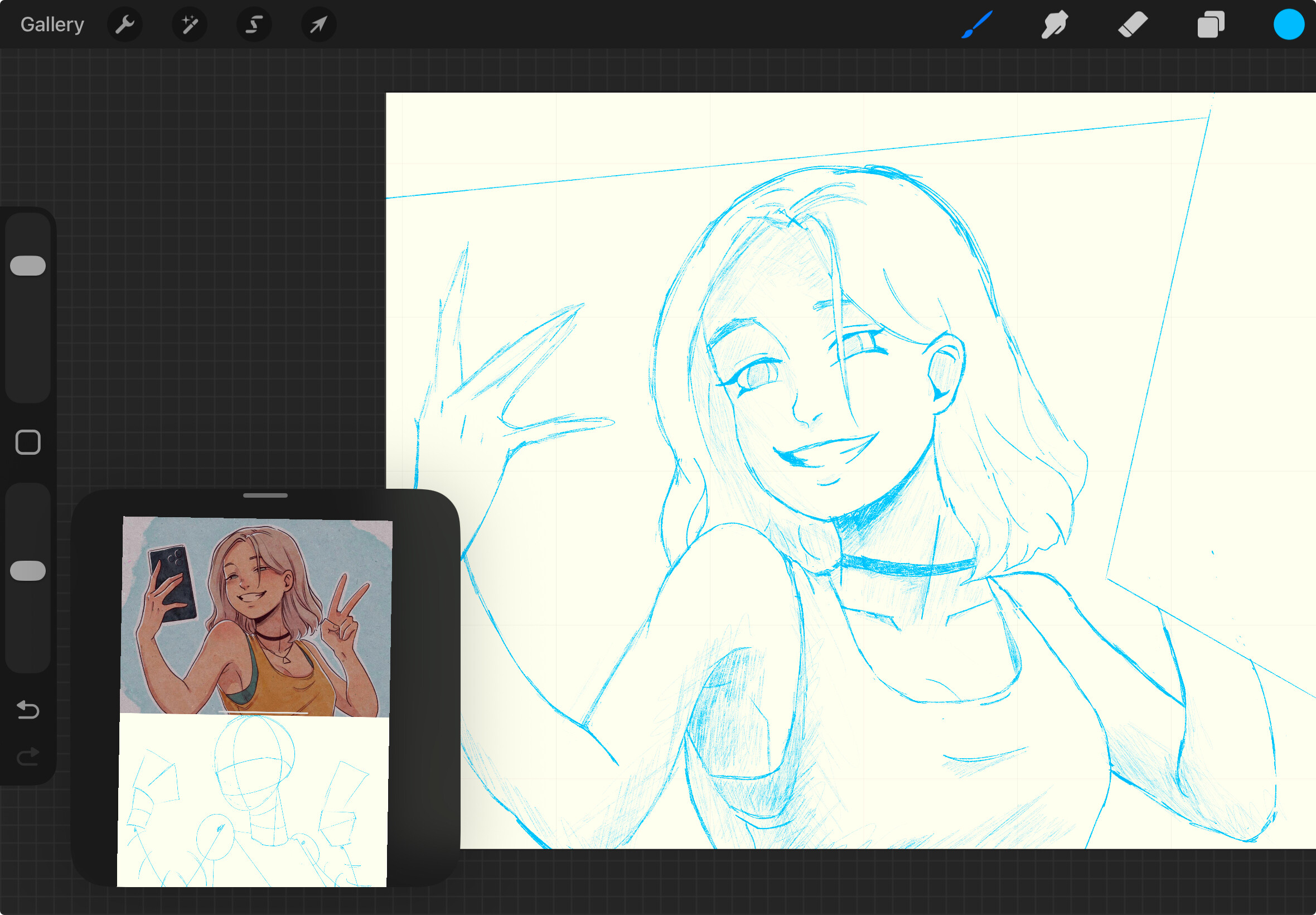The height and width of the screenshot is (915, 1316).
Task: Click the brush size slider handle
Action: 28,266
